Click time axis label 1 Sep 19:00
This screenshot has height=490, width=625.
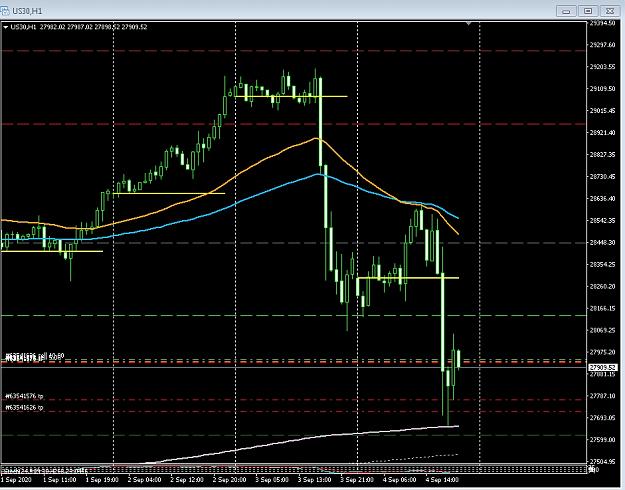pyautogui.click(x=102, y=480)
